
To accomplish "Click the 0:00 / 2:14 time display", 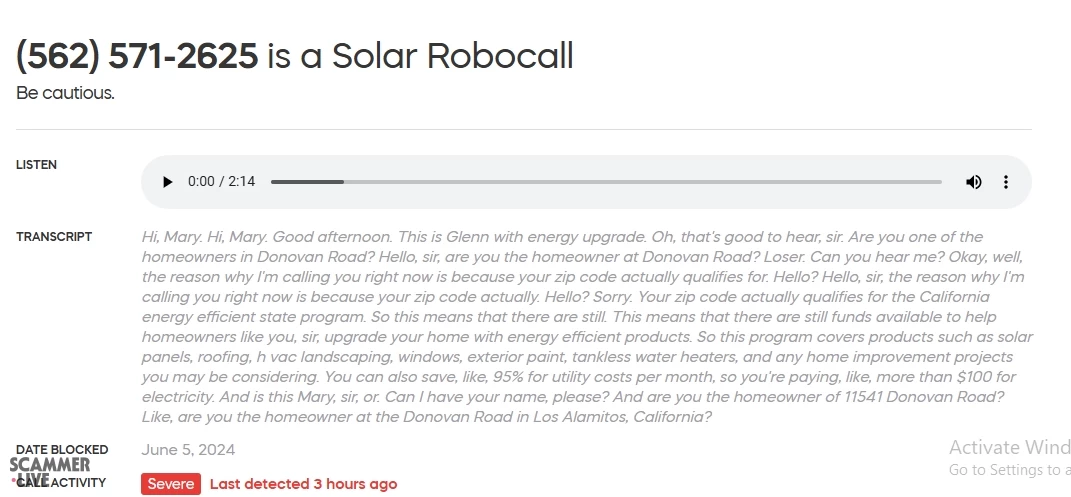I will [x=221, y=182].
